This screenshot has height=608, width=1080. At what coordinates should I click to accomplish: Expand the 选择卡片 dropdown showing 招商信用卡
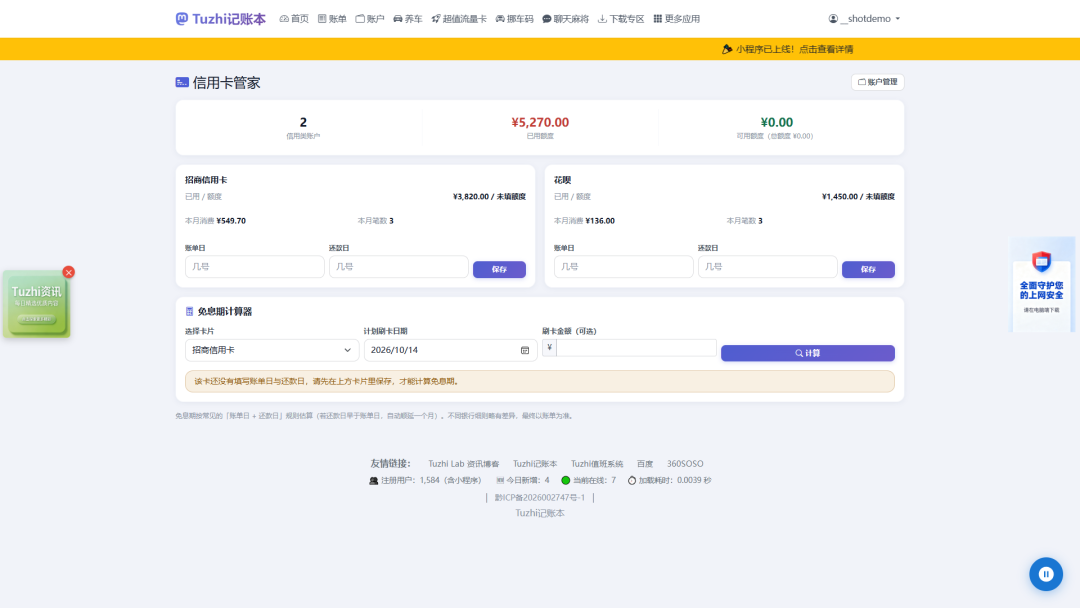(271, 350)
